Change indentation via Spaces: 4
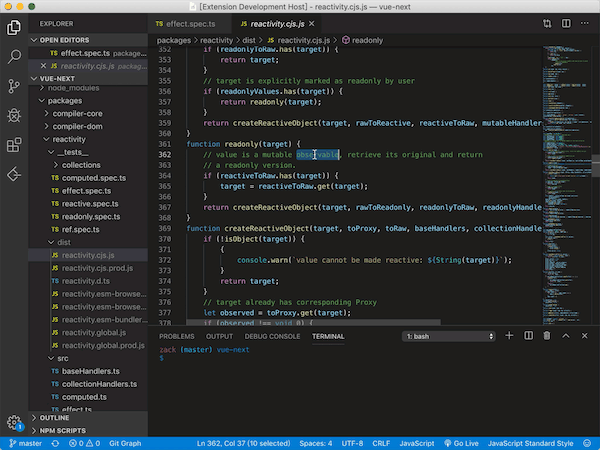This screenshot has height=450, width=600. click(316, 443)
